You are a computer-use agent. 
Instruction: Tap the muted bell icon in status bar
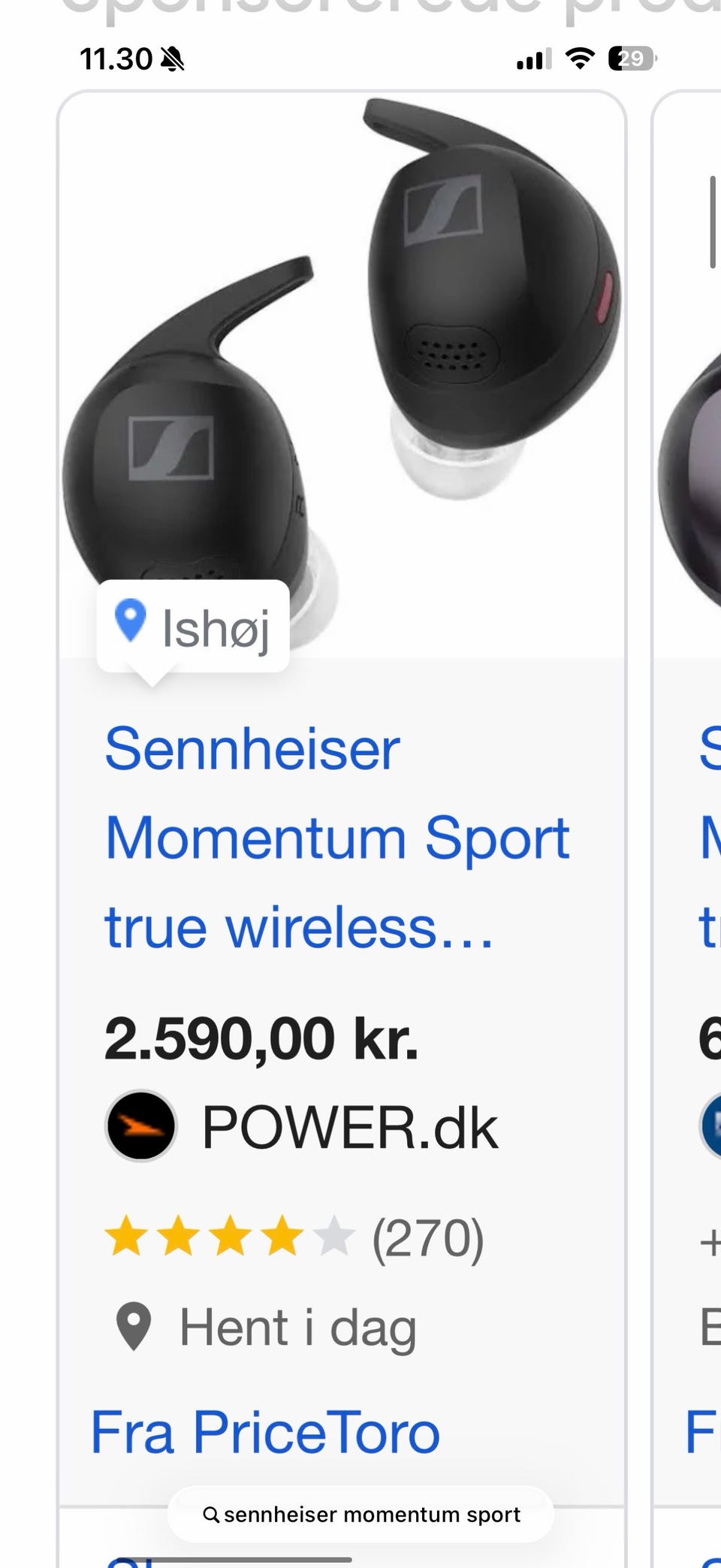point(172,59)
